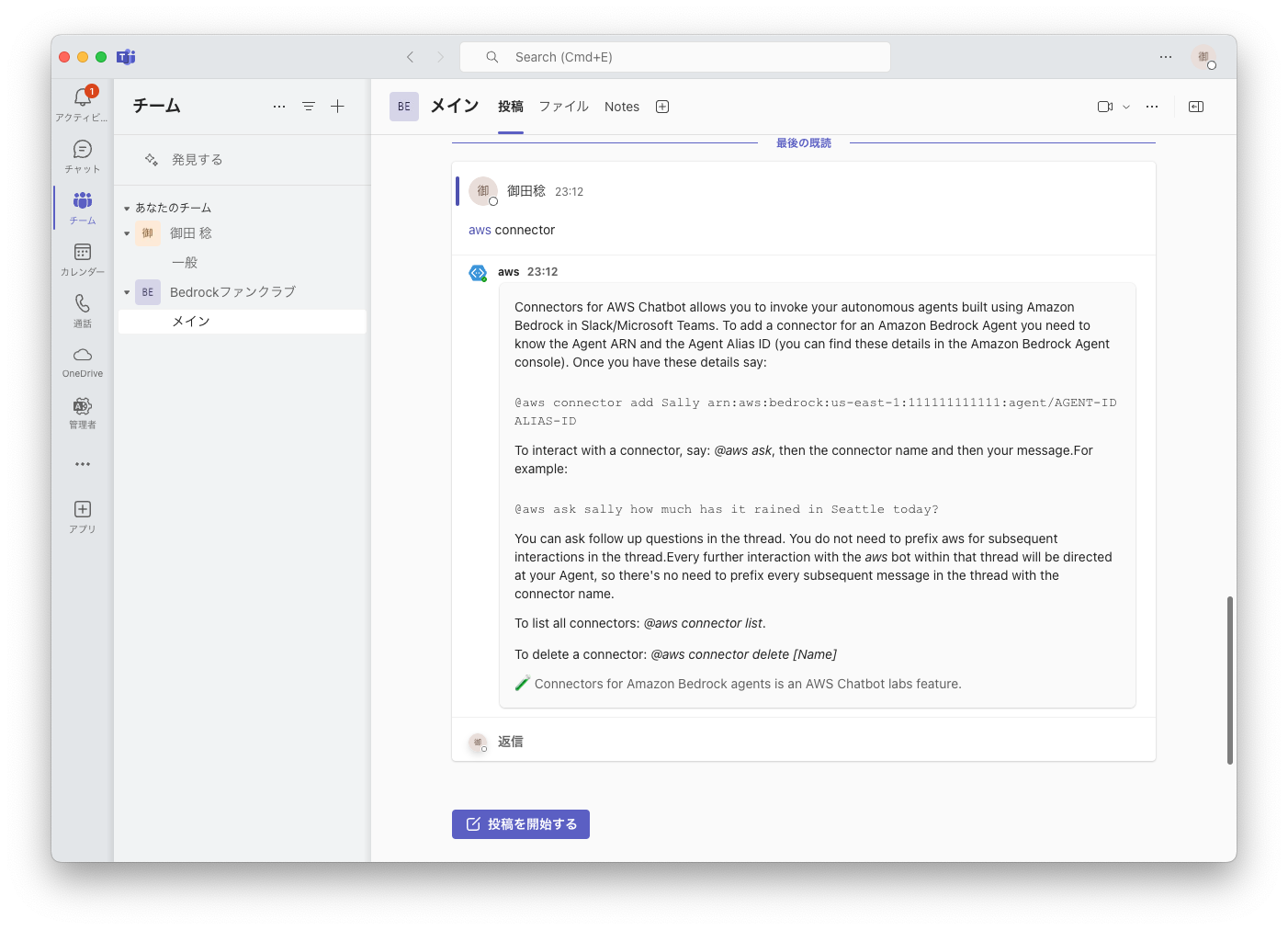Image resolution: width=1288 pixels, height=930 pixels.
Task: Click 御田稔 avatar on the post
Action: coord(483,191)
